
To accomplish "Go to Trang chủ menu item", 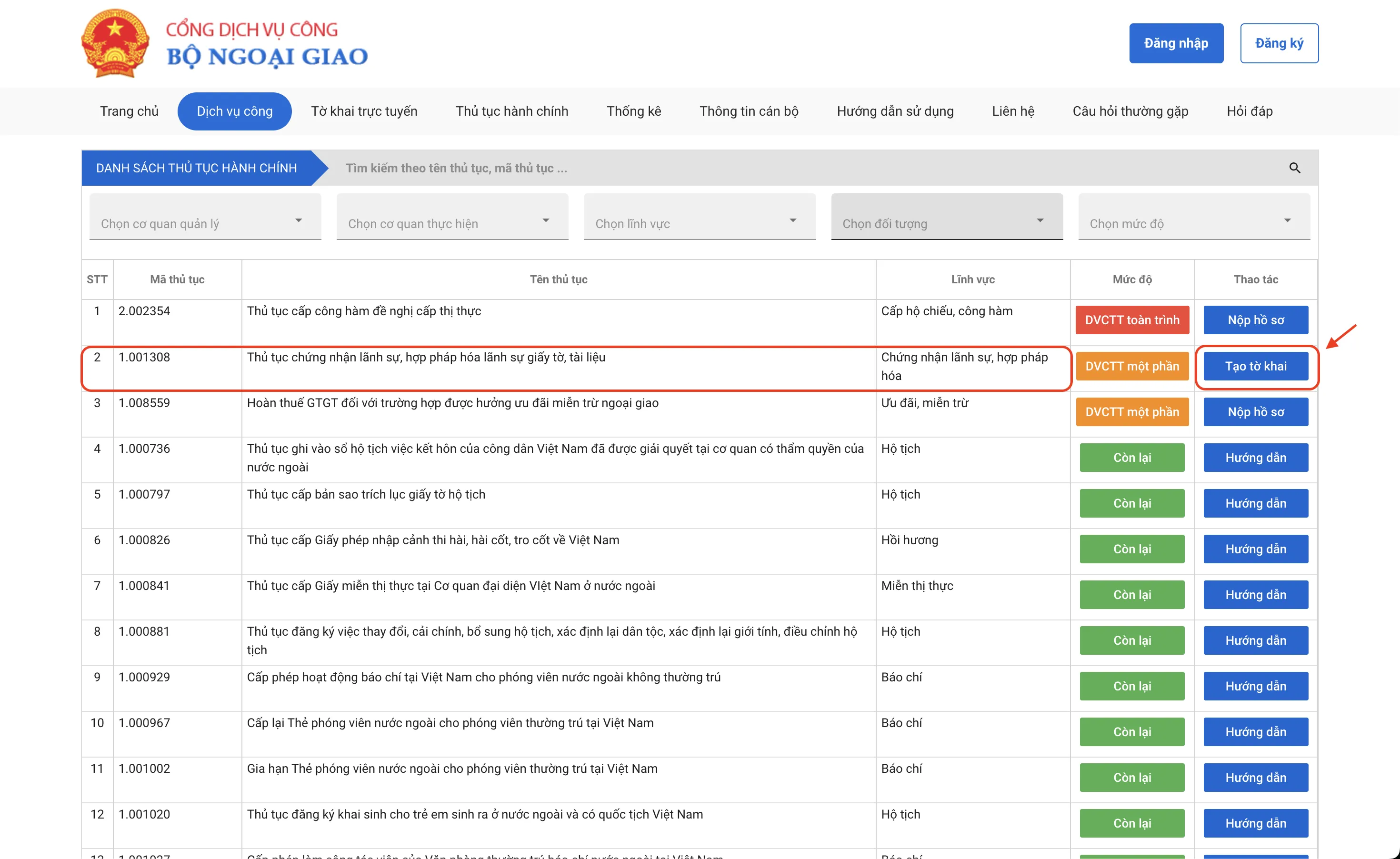I will (x=129, y=111).
